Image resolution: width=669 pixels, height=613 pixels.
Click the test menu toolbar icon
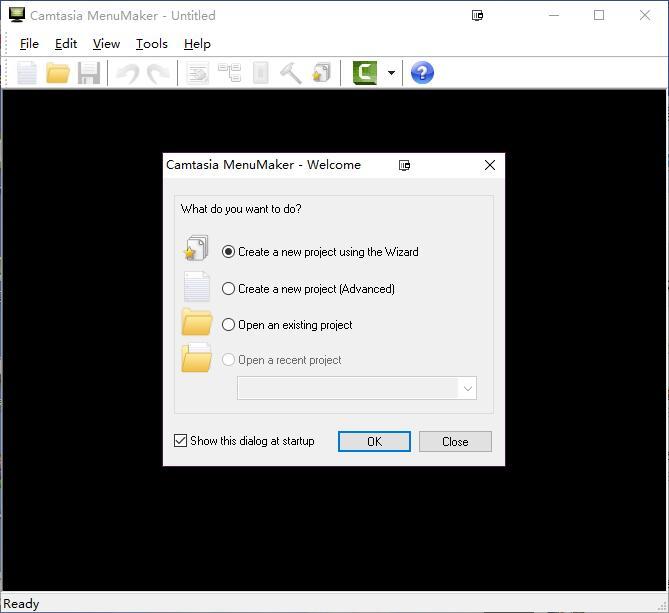[x=260, y=73]
